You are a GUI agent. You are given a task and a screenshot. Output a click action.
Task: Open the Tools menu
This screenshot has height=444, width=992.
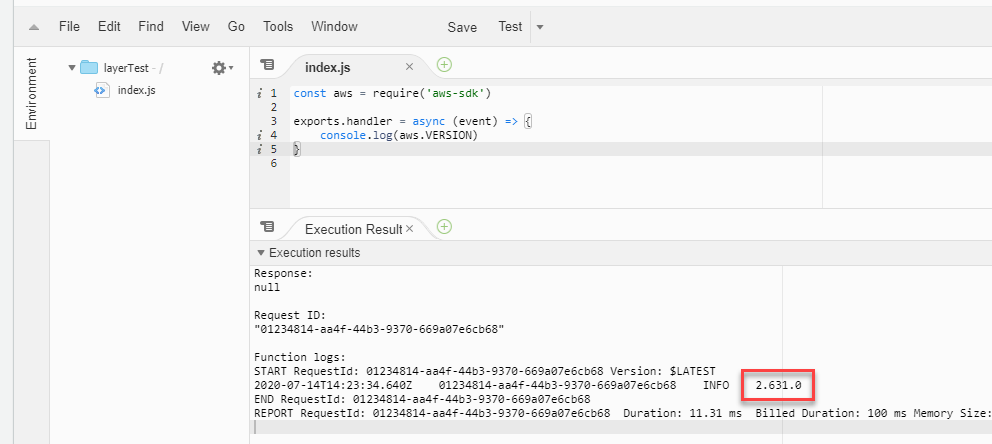click(278, 27)
